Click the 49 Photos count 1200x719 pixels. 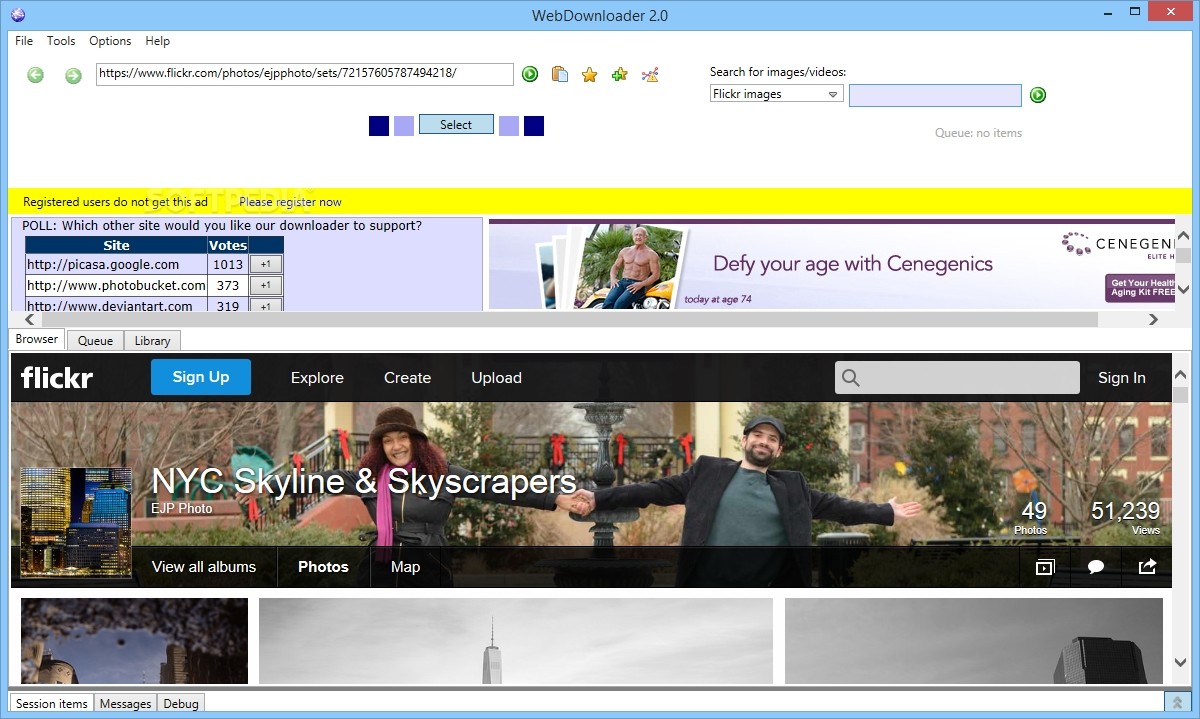click(1033, 517)
